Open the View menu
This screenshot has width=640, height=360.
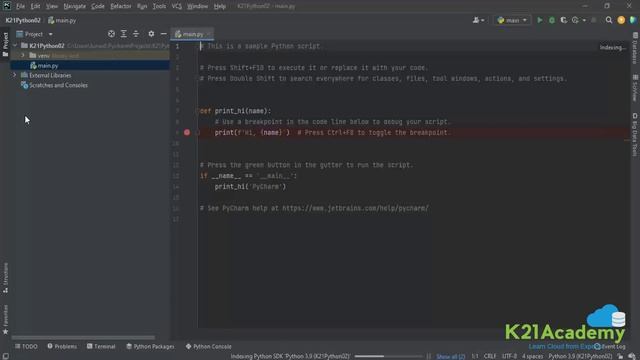52,6
